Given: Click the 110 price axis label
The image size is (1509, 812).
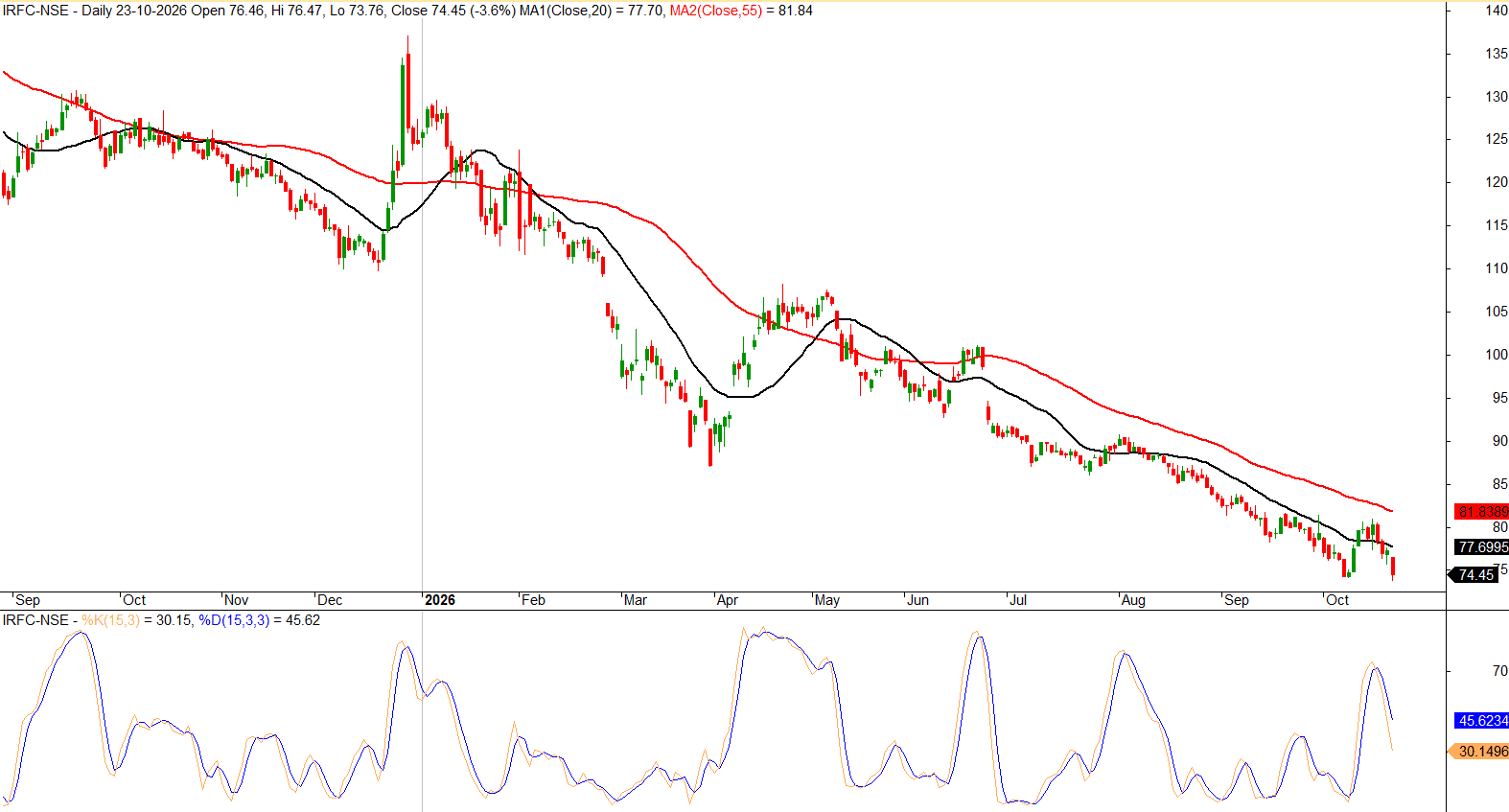Looking at the screenshot, I should [x=1497, y=268].
